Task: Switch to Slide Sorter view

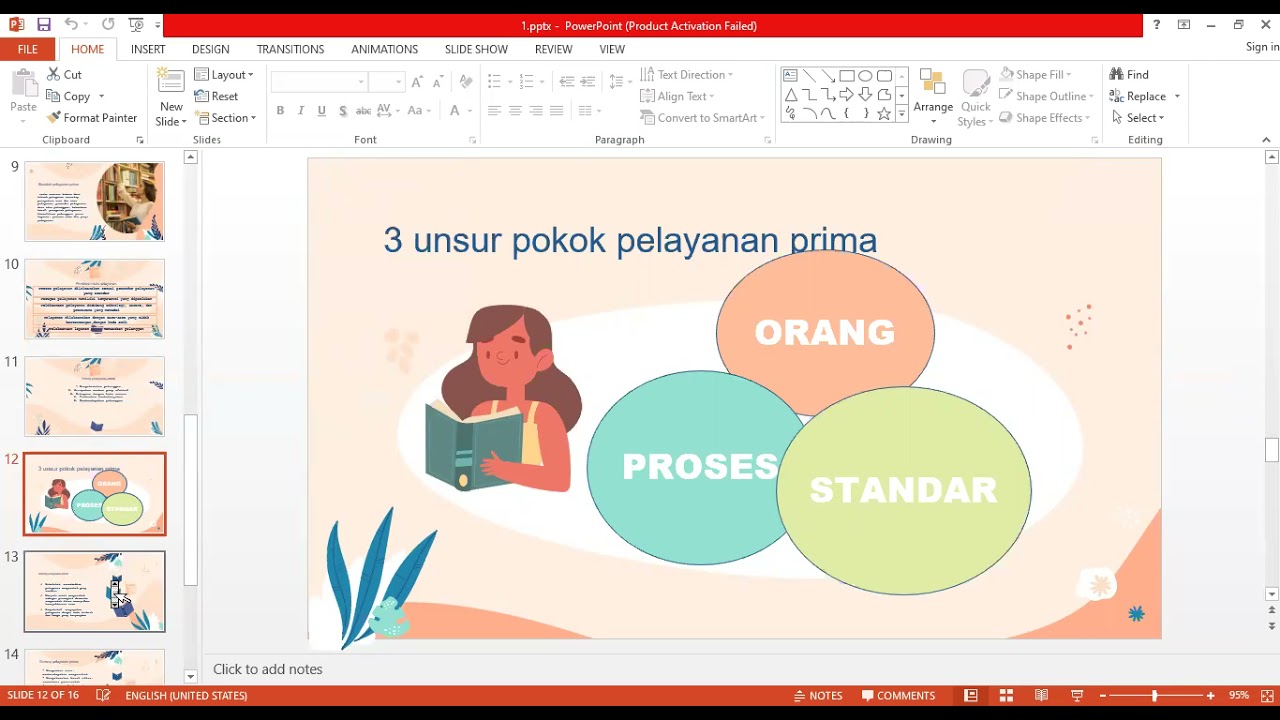Action: pyautogui.click(x=1006, y=695)
